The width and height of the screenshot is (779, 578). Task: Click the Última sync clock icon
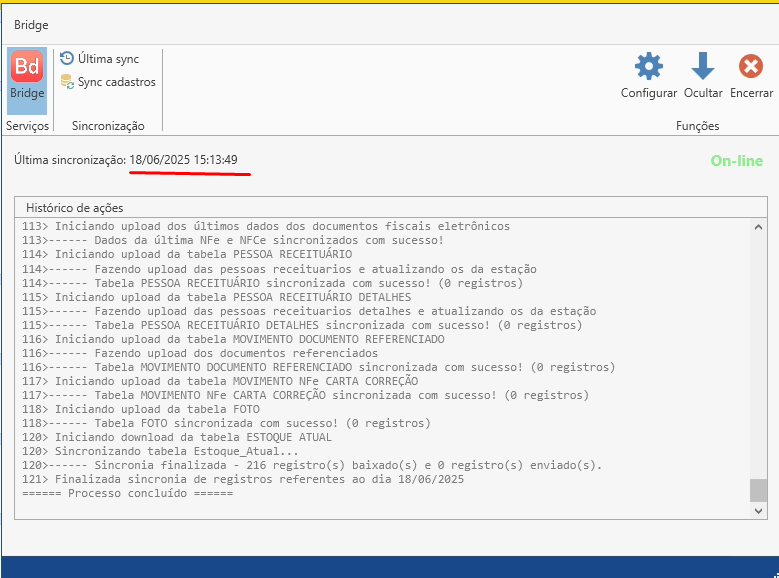tap(67, 59)
